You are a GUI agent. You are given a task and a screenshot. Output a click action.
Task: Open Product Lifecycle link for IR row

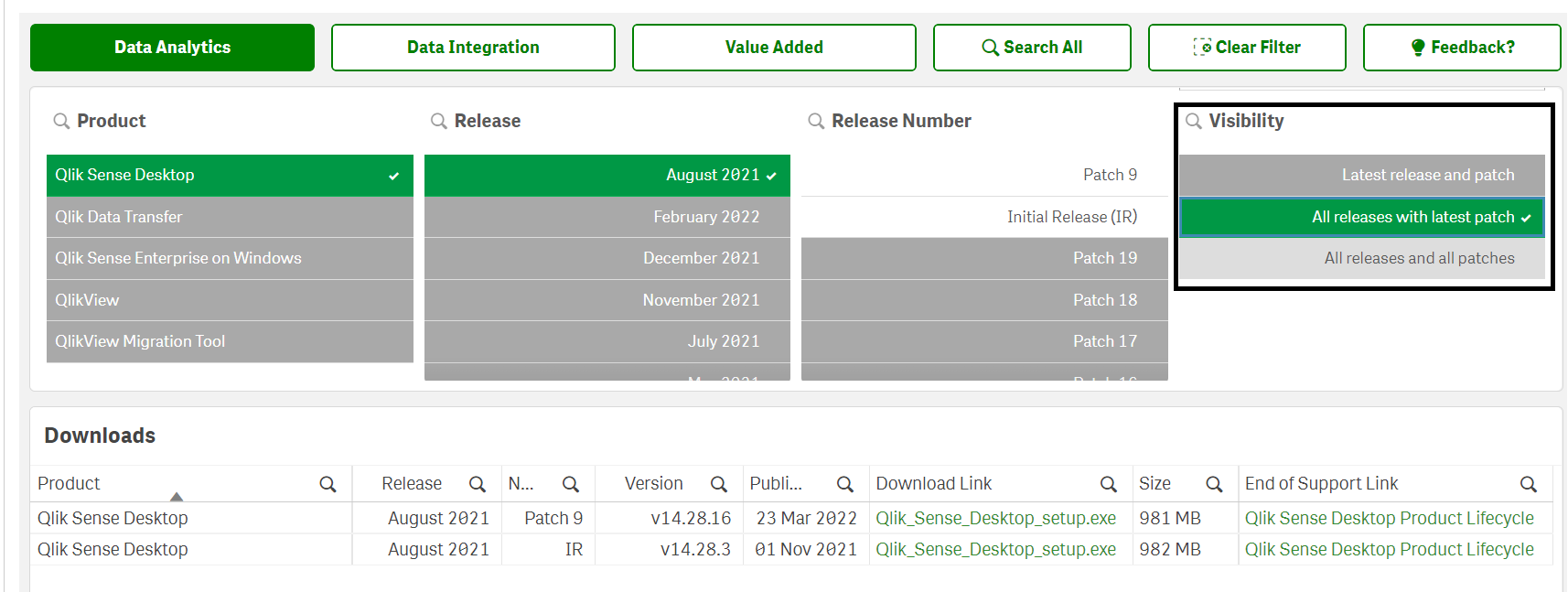tap(1389, 549)
